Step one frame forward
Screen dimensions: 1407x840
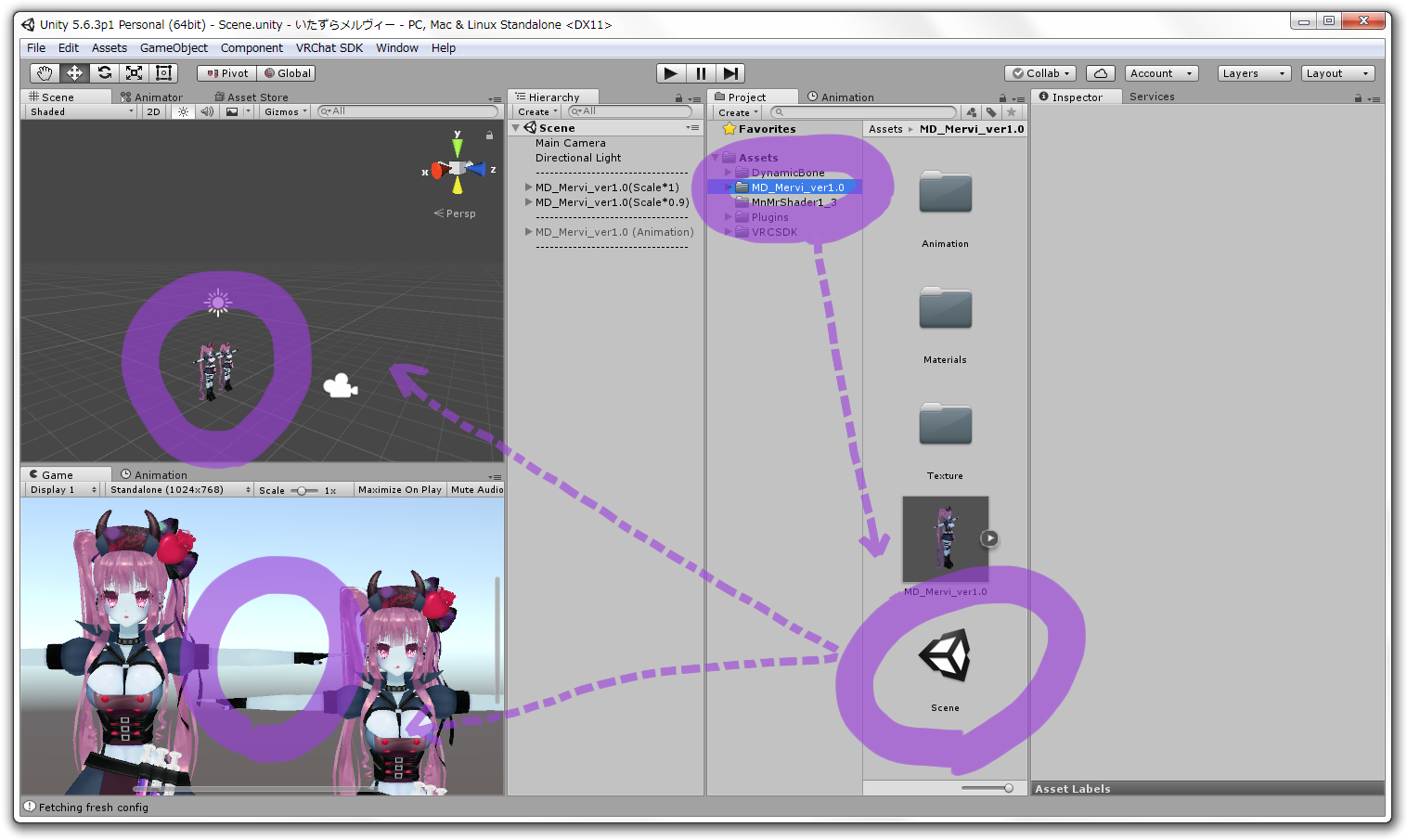click(x=730, y=73)
